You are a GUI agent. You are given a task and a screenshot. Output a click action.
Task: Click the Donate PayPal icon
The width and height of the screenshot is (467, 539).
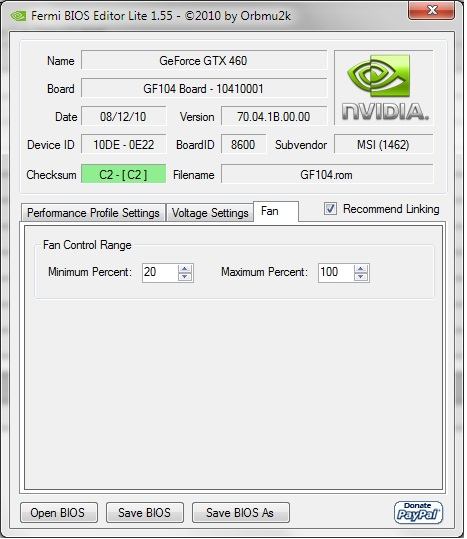(418, 513)
